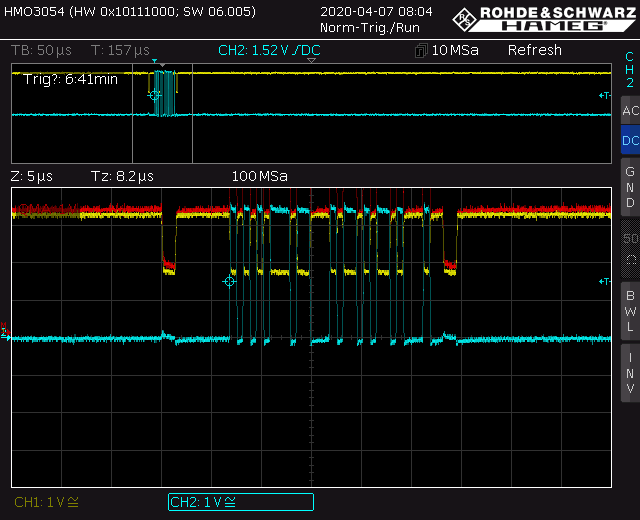Click the cyan crosshair cursor in zoom view
This screenshot has height=520, width=640.
229,282
